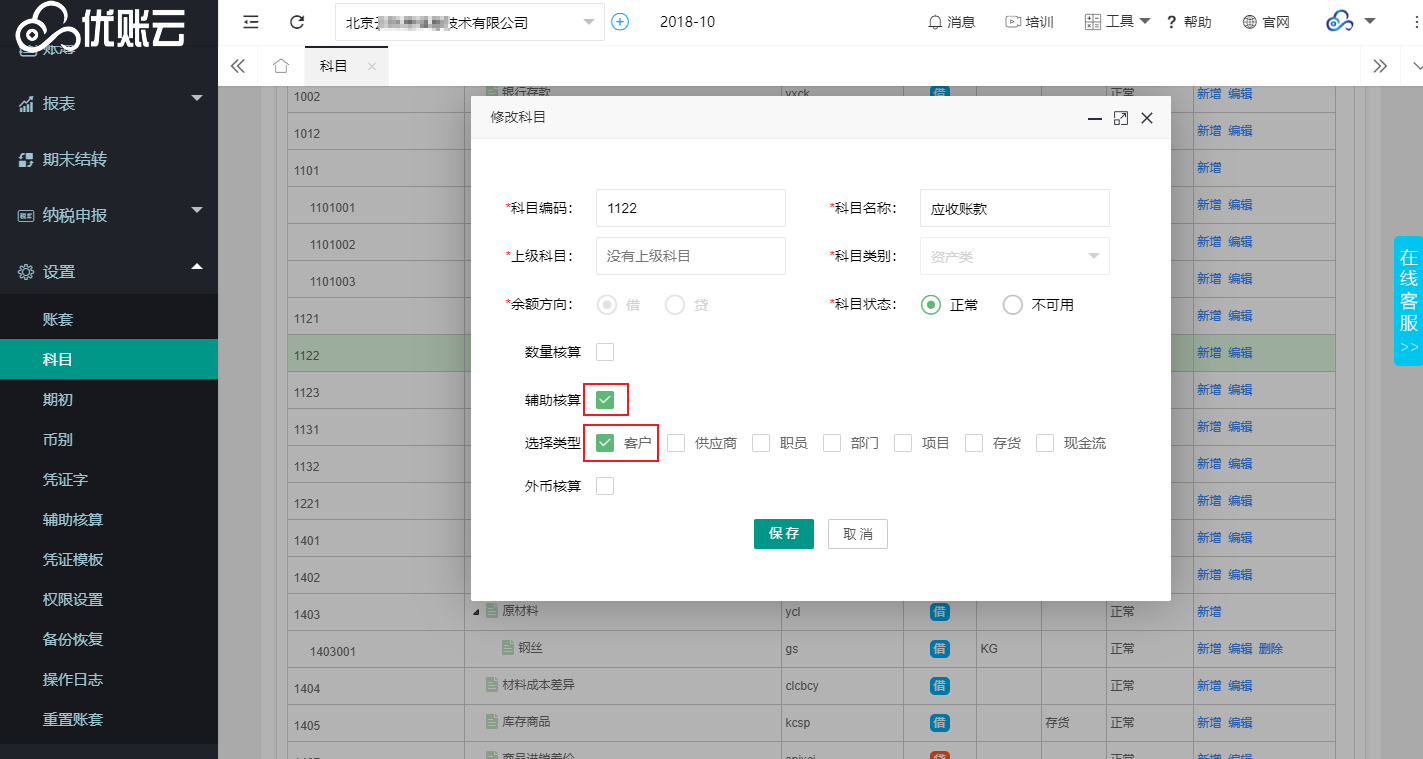This screenshot has height=759, width=1423.
Task: Open the 在线客服 side panel
Action: [1408, 300]
